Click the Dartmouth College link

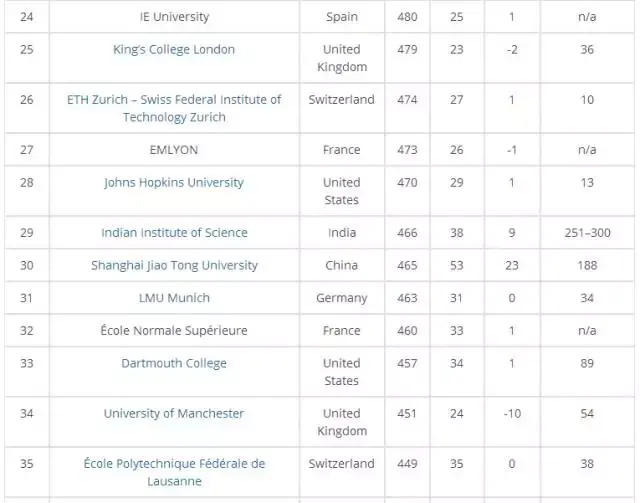(x=174, y=364)
